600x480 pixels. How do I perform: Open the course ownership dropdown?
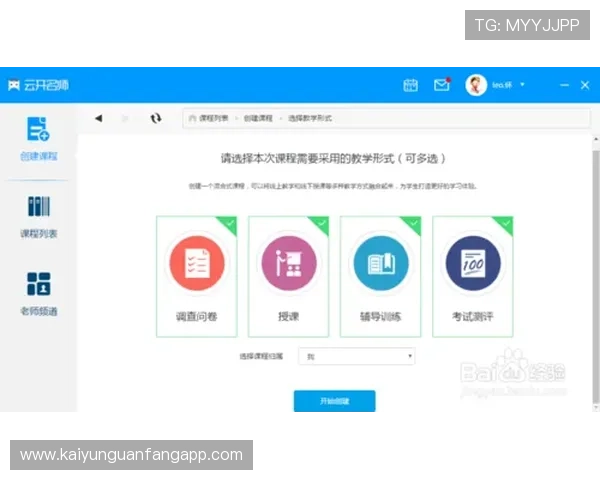point(357,356)
